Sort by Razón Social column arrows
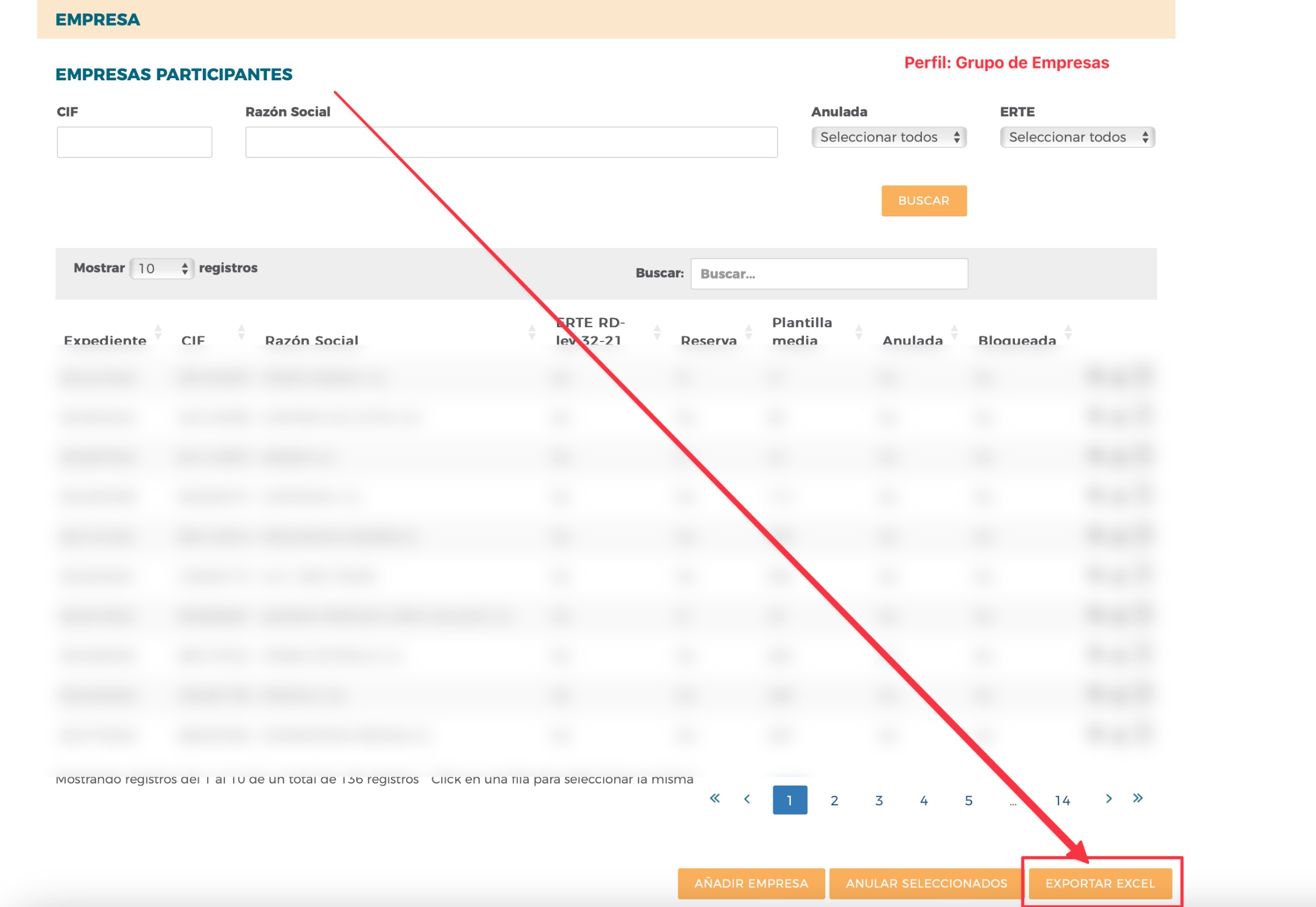This screenshot has height=907, width=1316. pyautogui.click(x=532, y=332)
